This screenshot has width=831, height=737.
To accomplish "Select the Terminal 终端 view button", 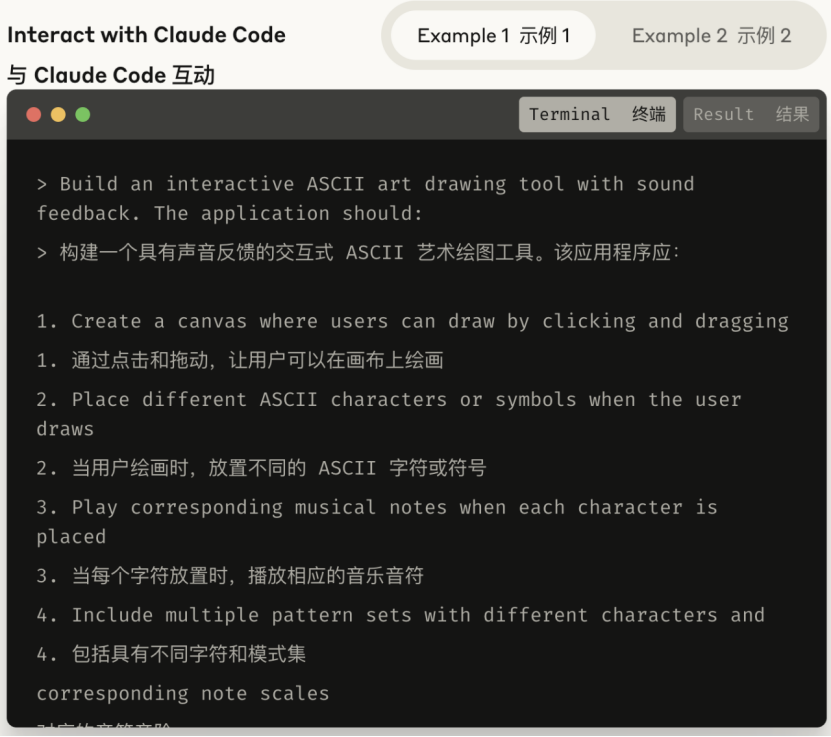I will 597,115.
